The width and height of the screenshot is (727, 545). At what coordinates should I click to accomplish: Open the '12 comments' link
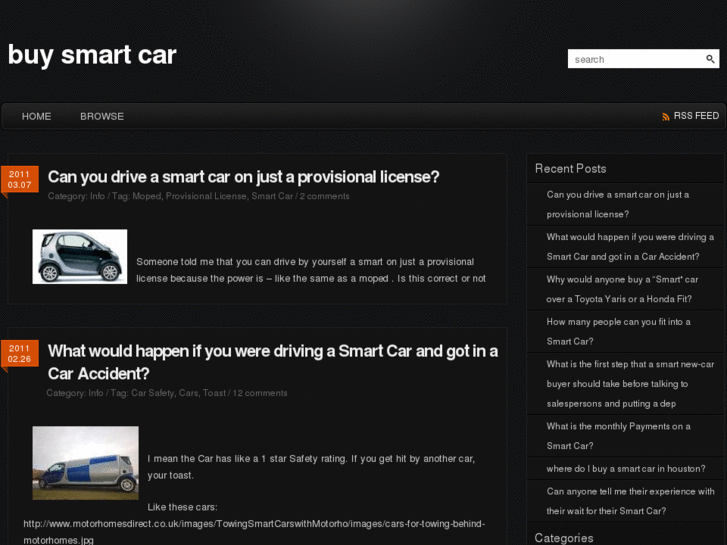click(x=260, y=393)
